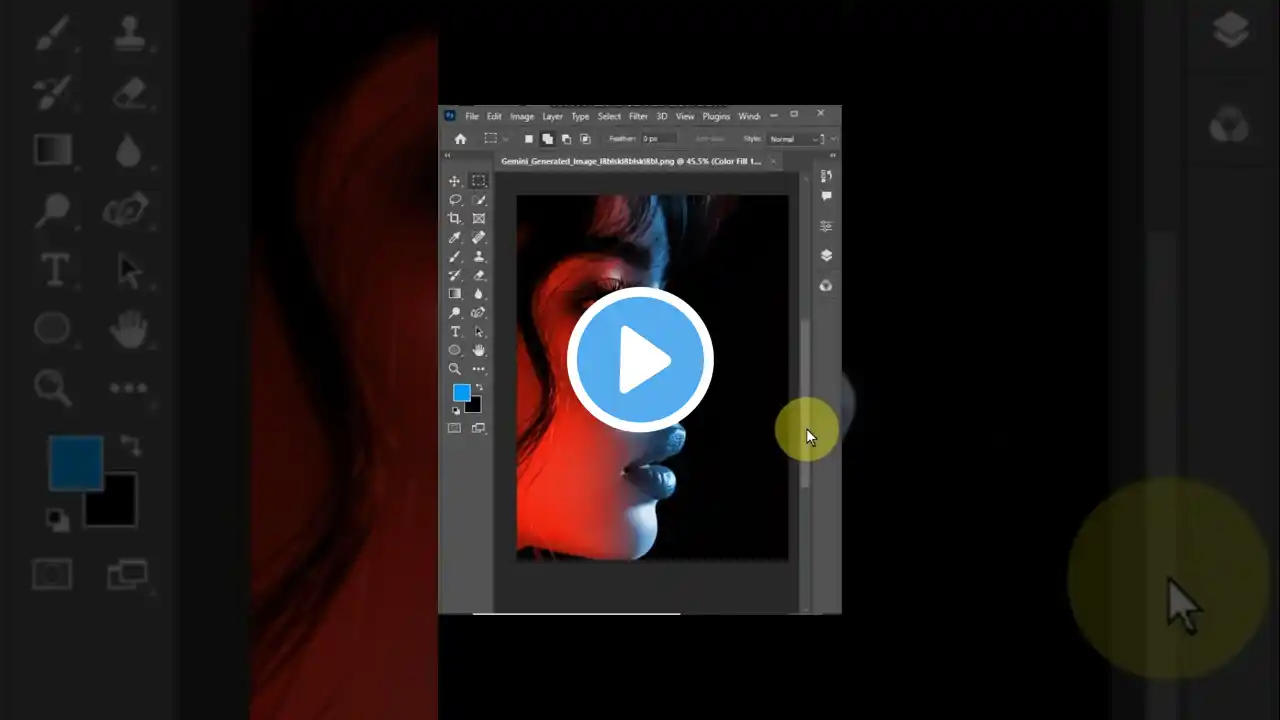Select the Crop tool

click(455, 218)
